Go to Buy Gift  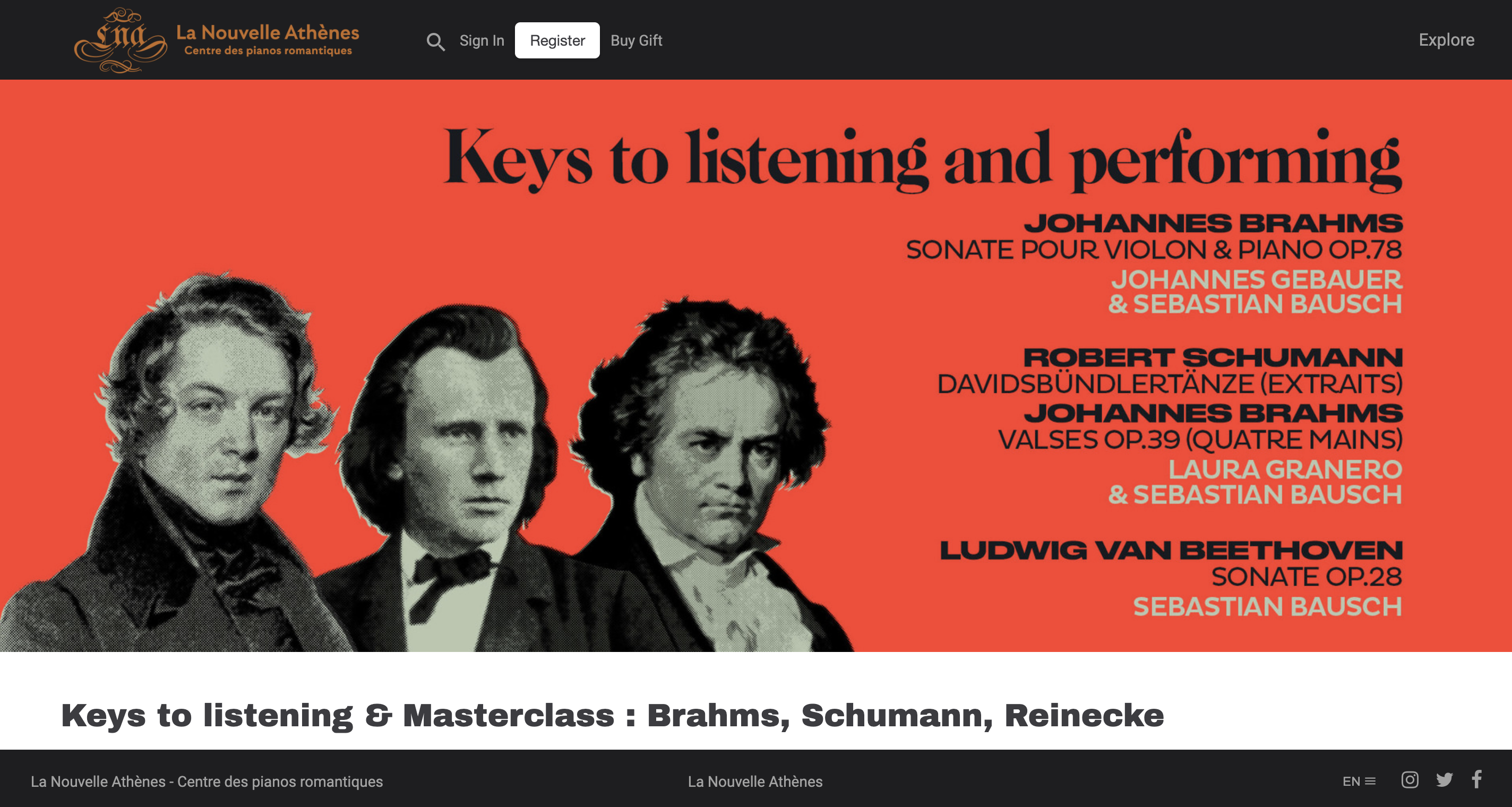(x=635, y=40)
